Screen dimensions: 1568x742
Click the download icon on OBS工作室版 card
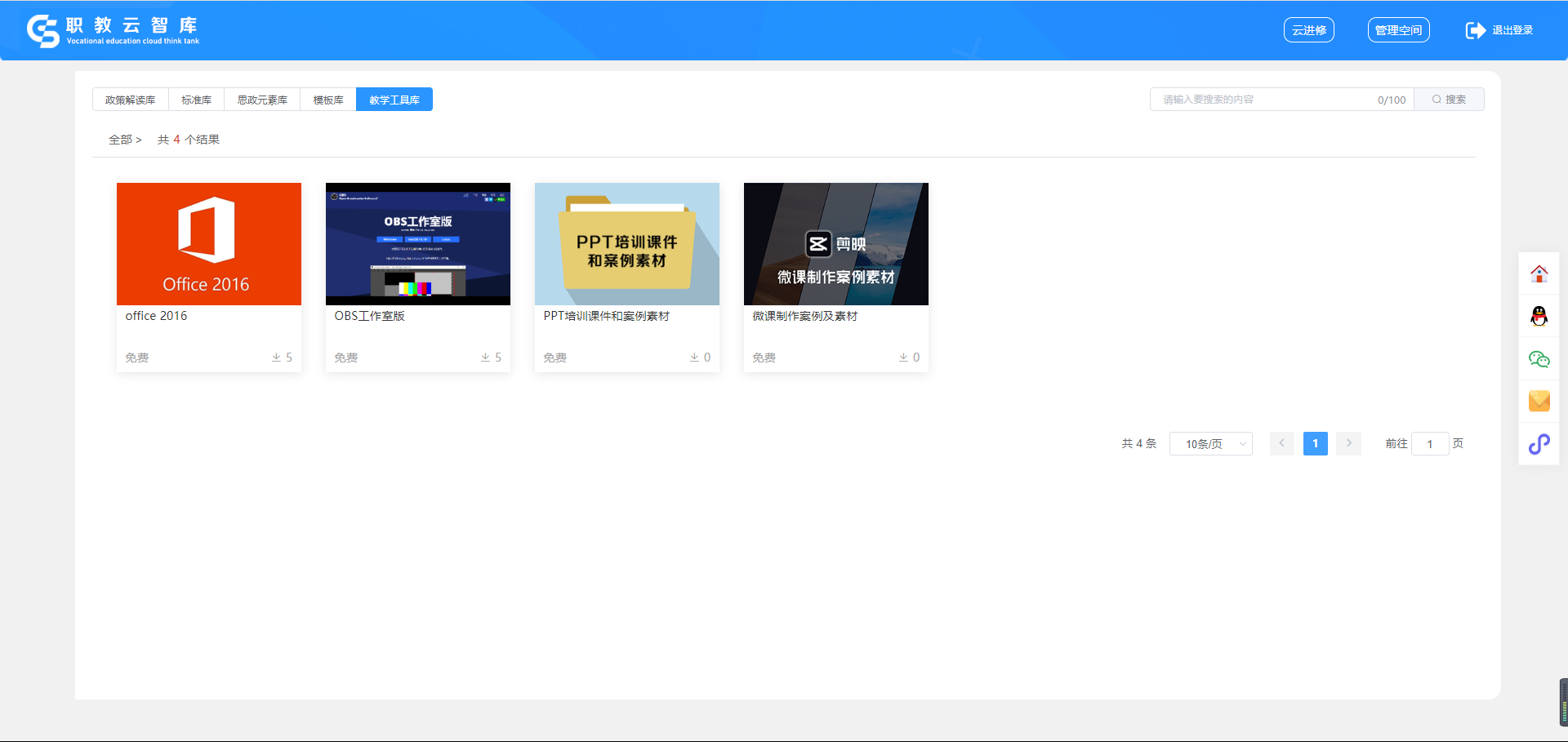point(485,358)
